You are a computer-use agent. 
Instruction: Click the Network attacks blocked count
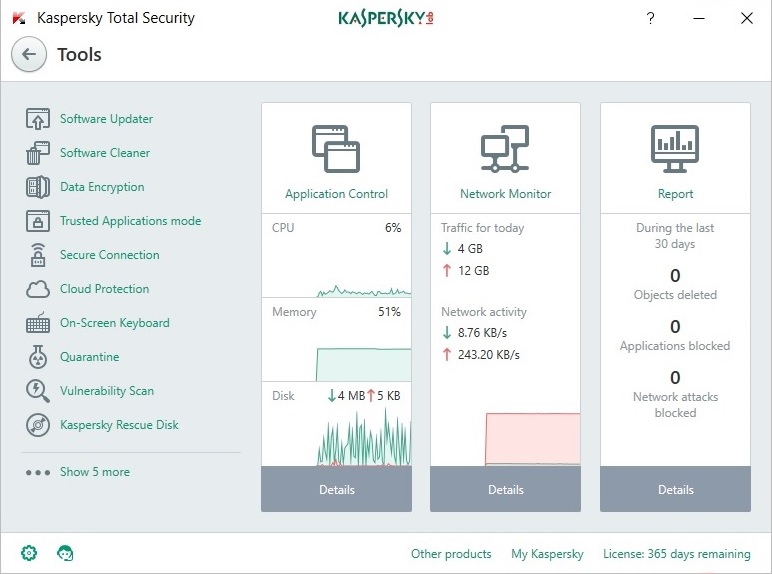(x=675, y=378)
